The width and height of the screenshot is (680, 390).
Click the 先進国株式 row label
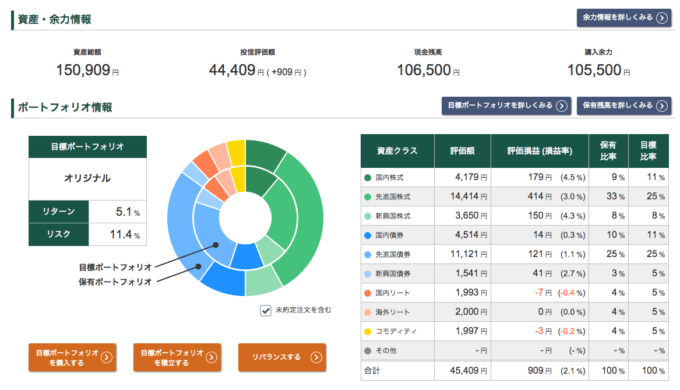pyautogui.click(x=392, y=197)
